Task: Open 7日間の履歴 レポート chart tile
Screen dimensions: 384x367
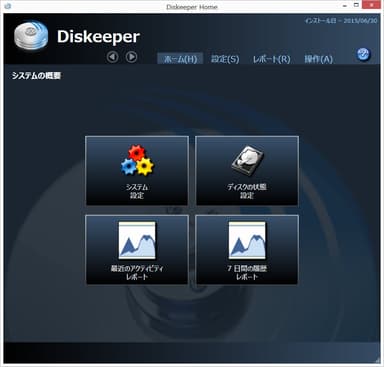Action: tap(247, 250)
